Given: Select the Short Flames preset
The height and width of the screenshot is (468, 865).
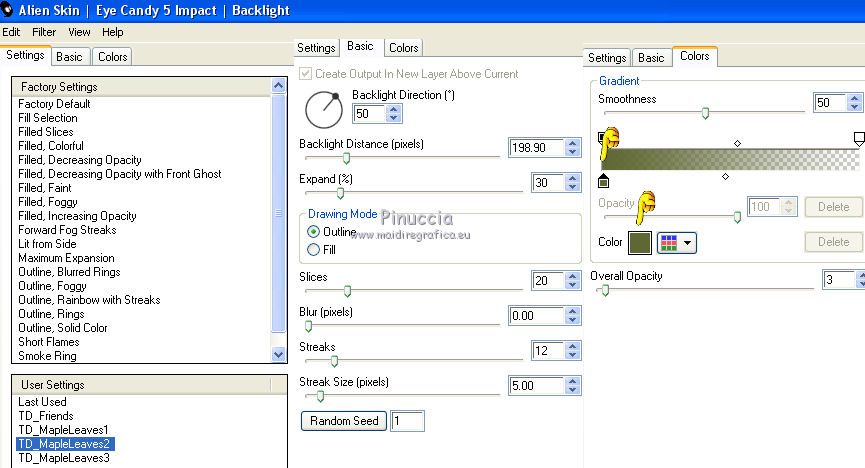Looking at the screenshot, I should pos(49,342).
